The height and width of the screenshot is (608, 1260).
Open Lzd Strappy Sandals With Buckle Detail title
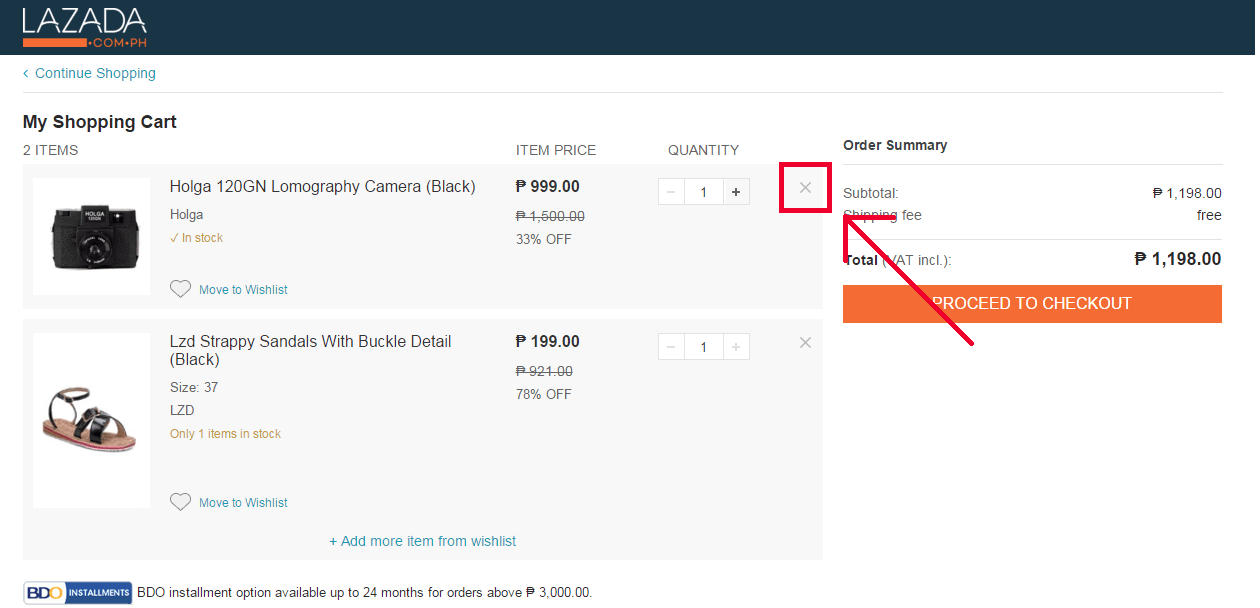311,351
